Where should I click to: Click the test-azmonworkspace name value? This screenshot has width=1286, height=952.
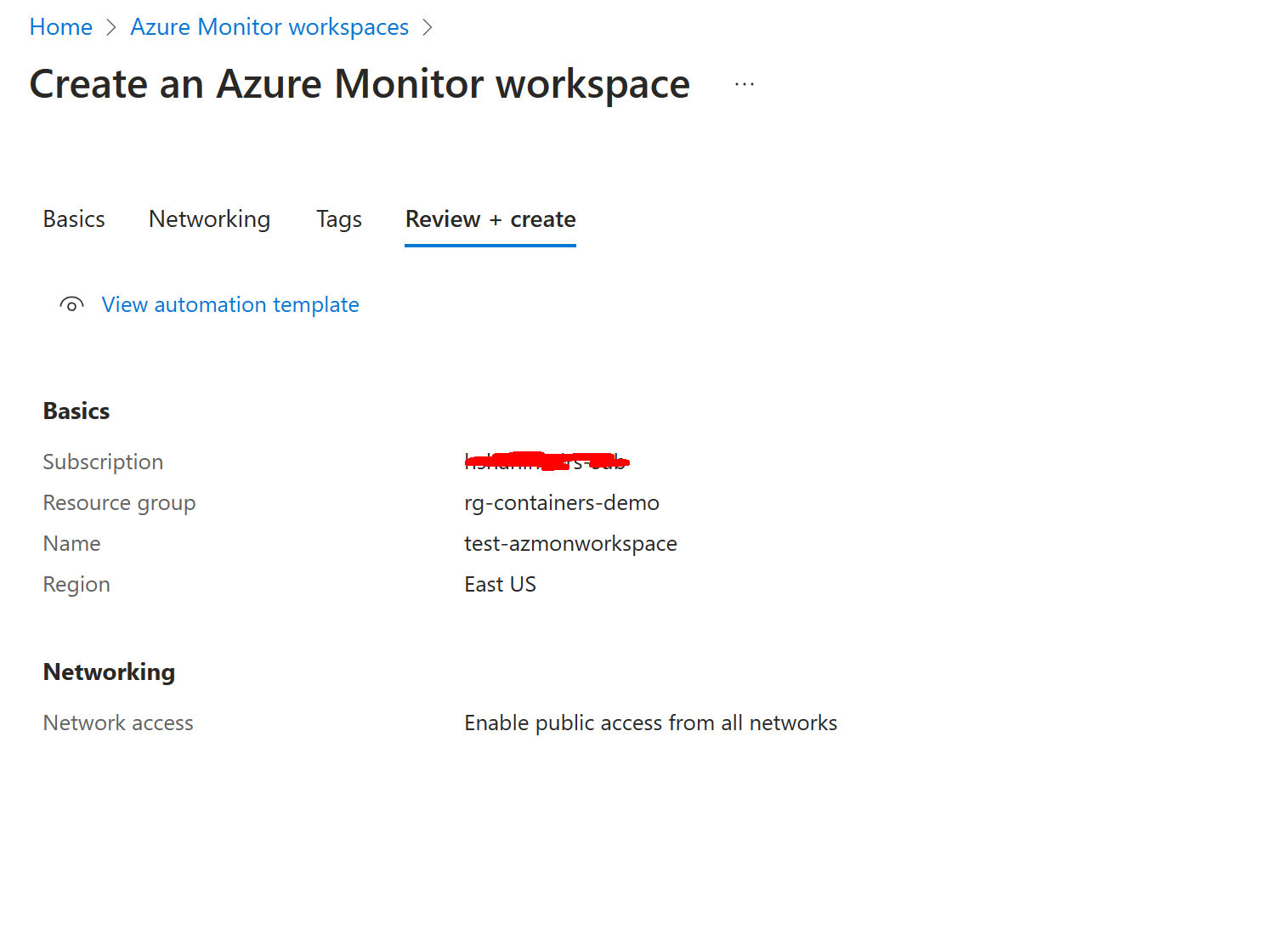tap(570, 543)
